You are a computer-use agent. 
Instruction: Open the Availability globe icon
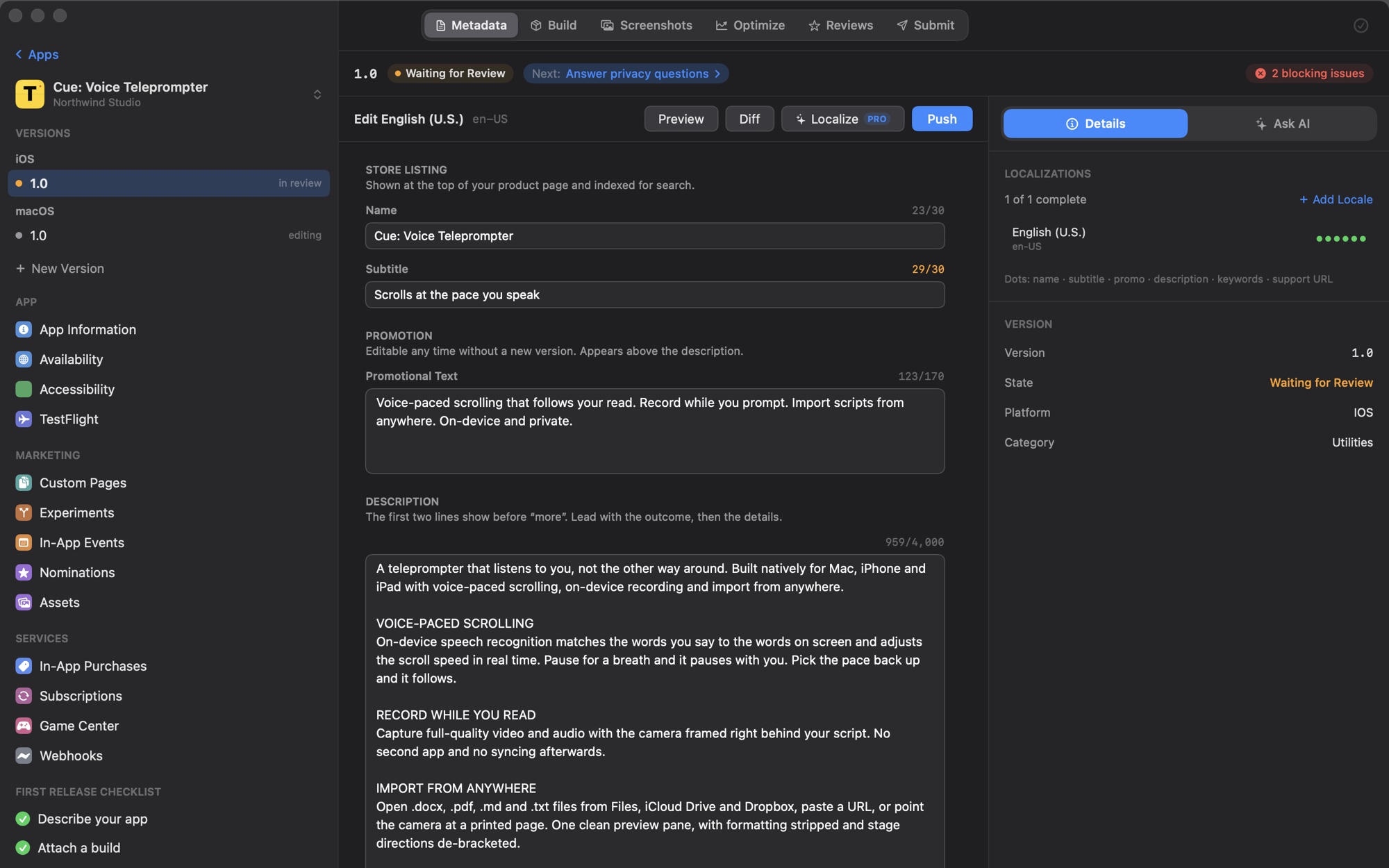(24, 359)
